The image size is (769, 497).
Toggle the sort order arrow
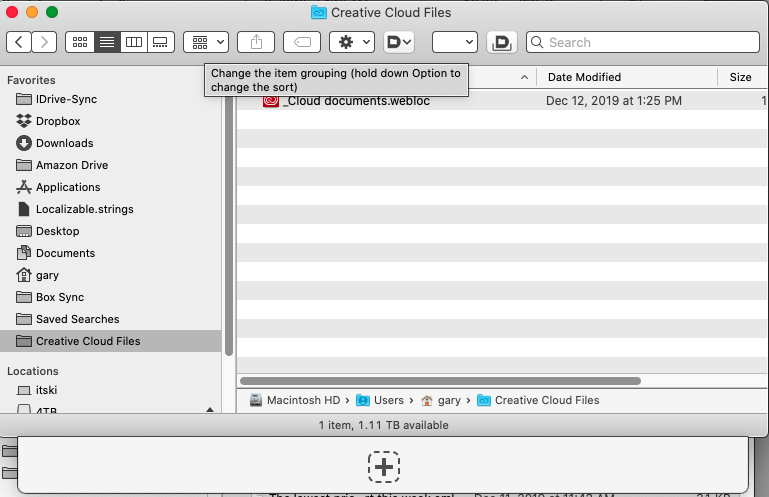[524, 77]
